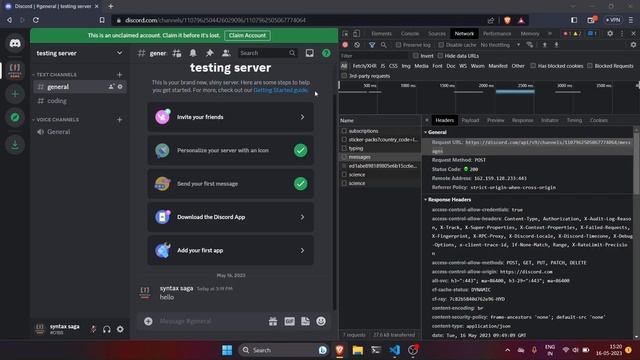The width and height of the screenshot is (640, 360).
Task: Deafen with headphones icon in user panel
Action: point(107,329)
